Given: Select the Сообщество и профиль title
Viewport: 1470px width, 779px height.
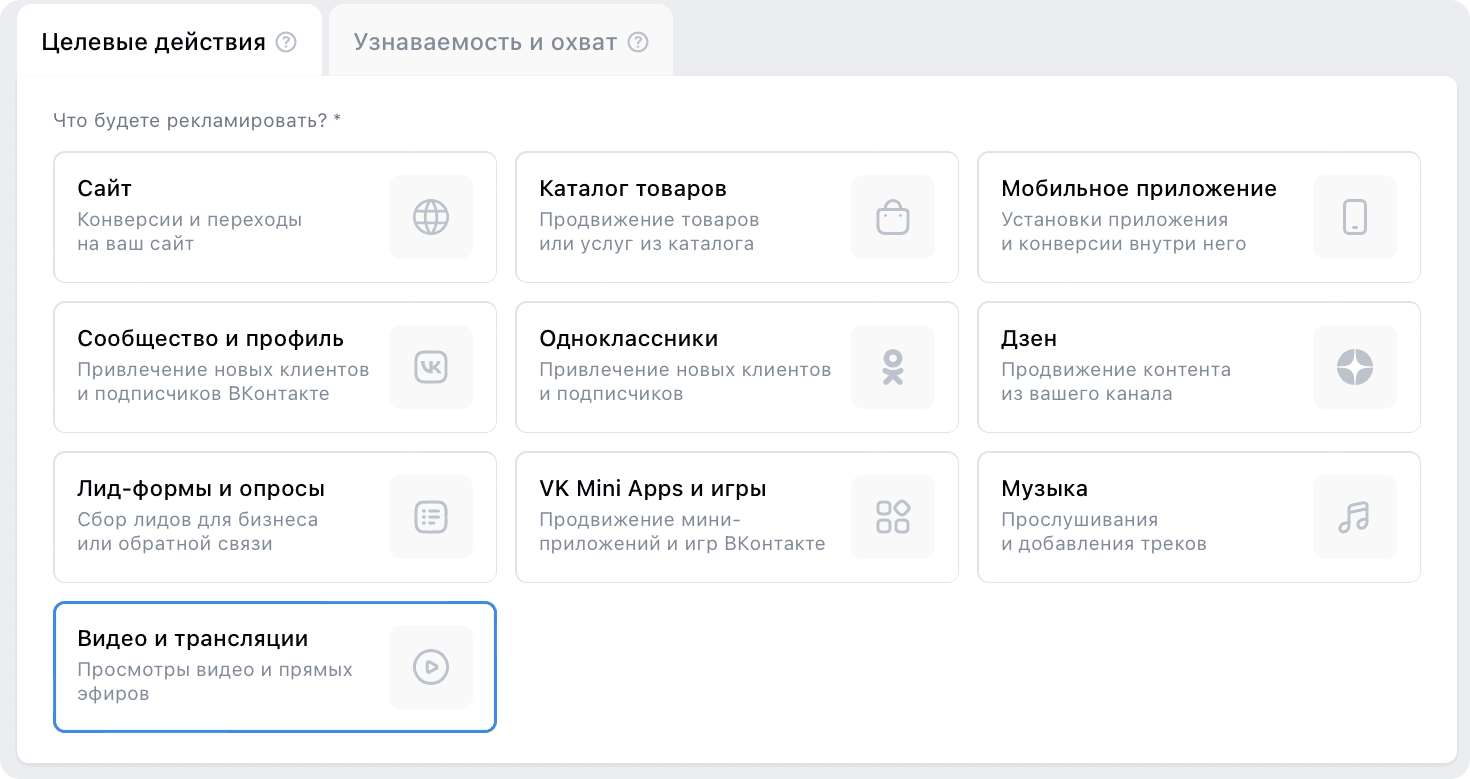Looking at the screenshot, I should point(210,339).
